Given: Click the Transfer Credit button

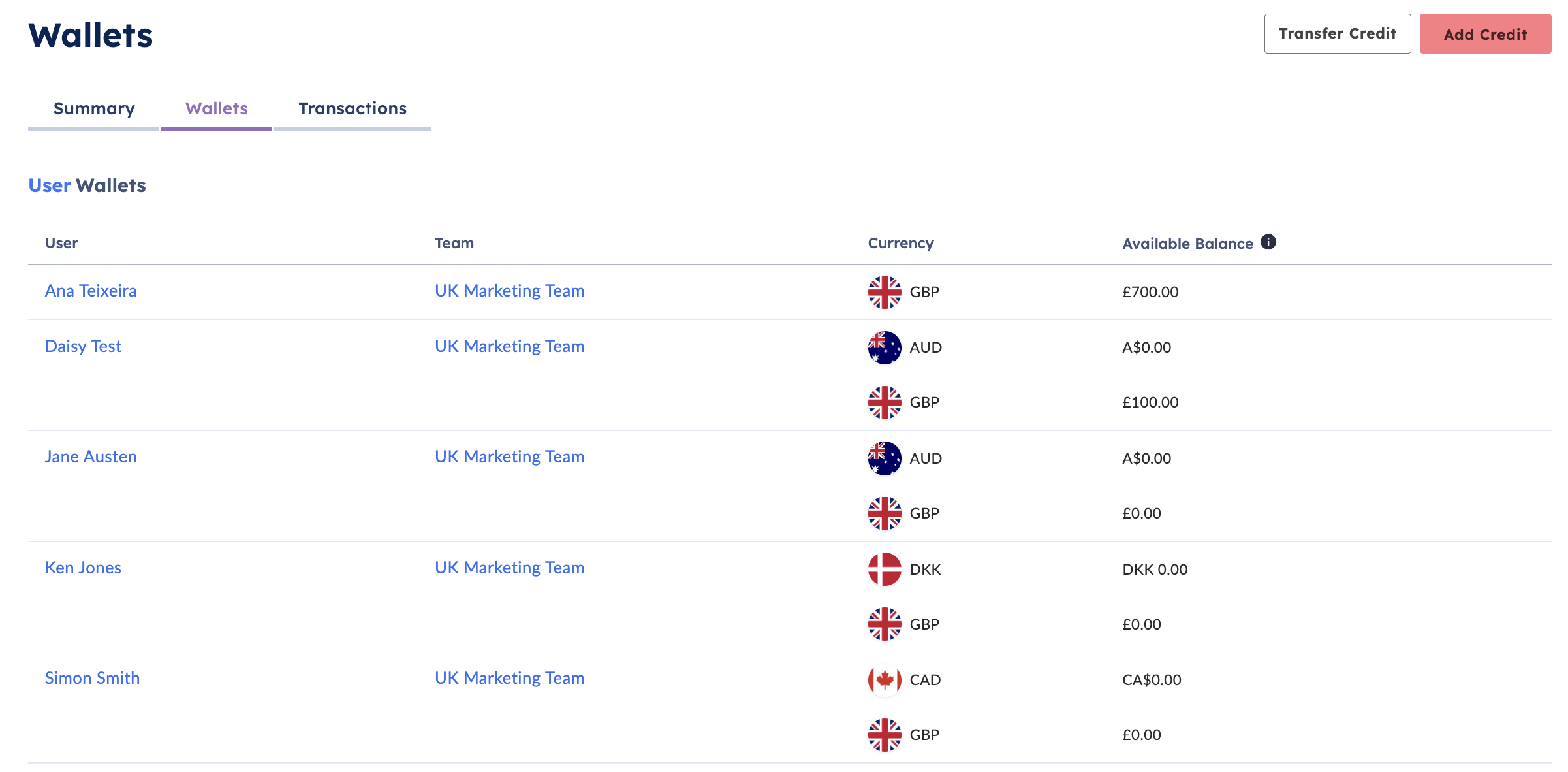Looking at the screenshot, I should (1337, 33).
